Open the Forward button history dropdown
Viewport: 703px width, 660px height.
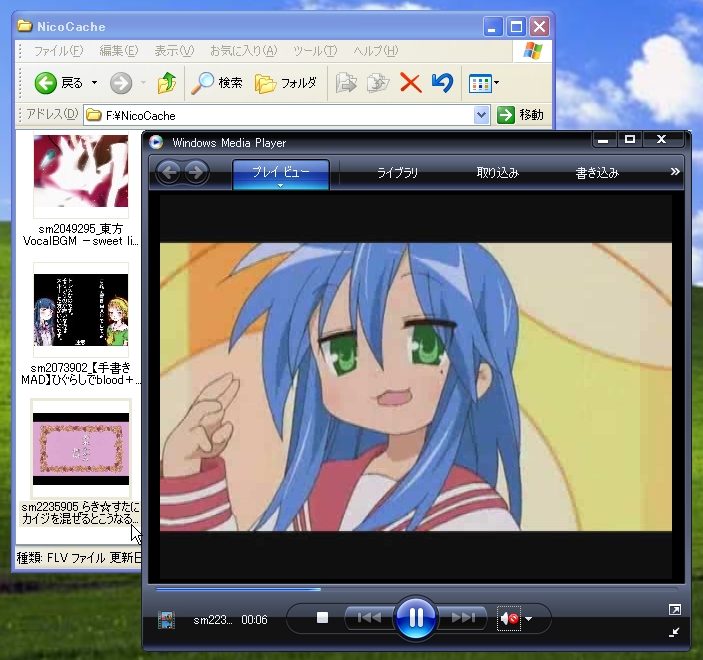143,83
